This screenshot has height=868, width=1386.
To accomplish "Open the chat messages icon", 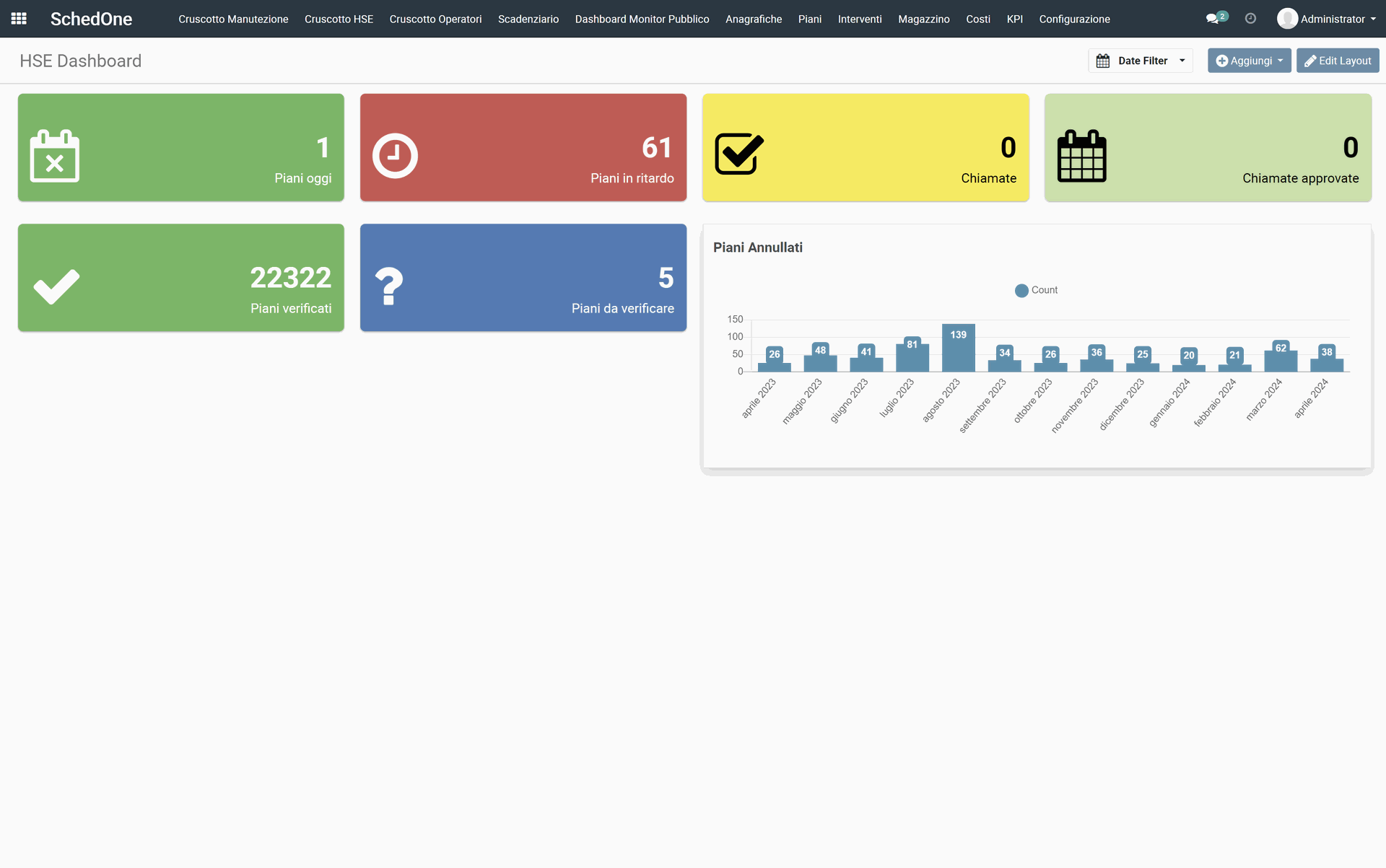I will pos(1213,19).
